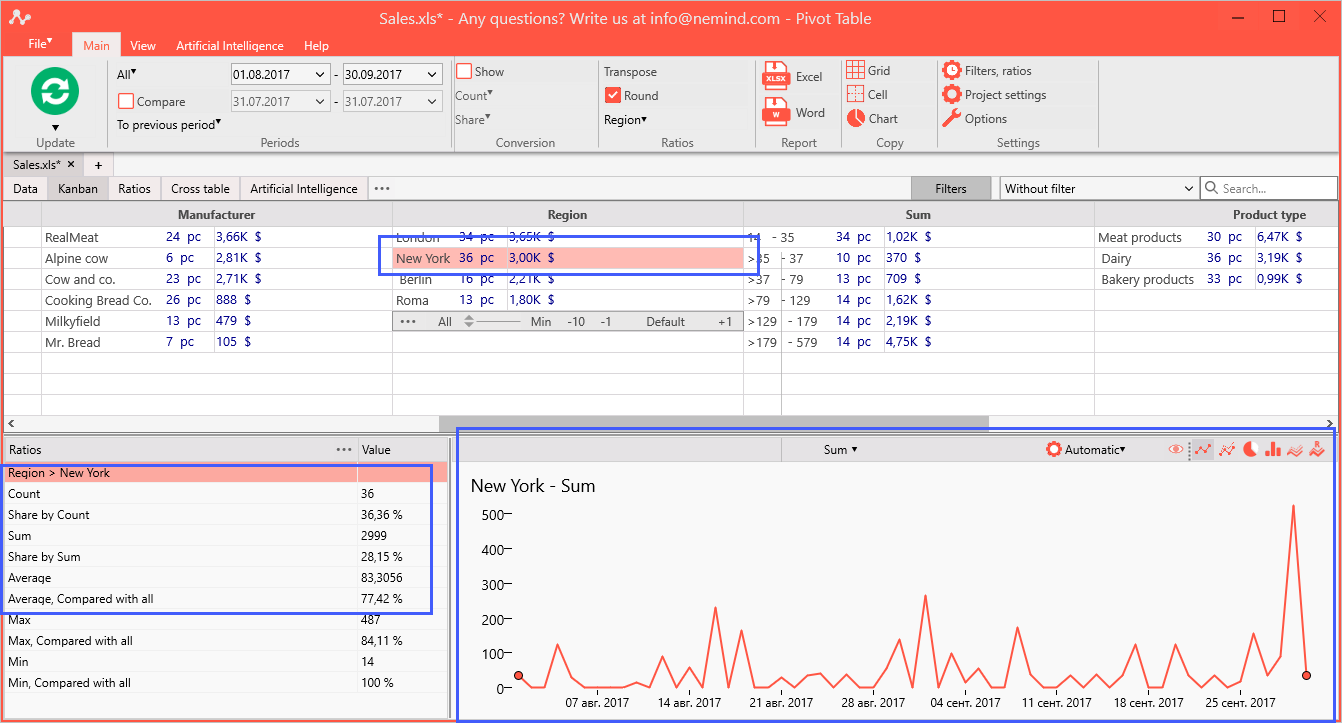Open the Automatic chart settings dropdown

pyautogui.click(x=1085, y=450)
